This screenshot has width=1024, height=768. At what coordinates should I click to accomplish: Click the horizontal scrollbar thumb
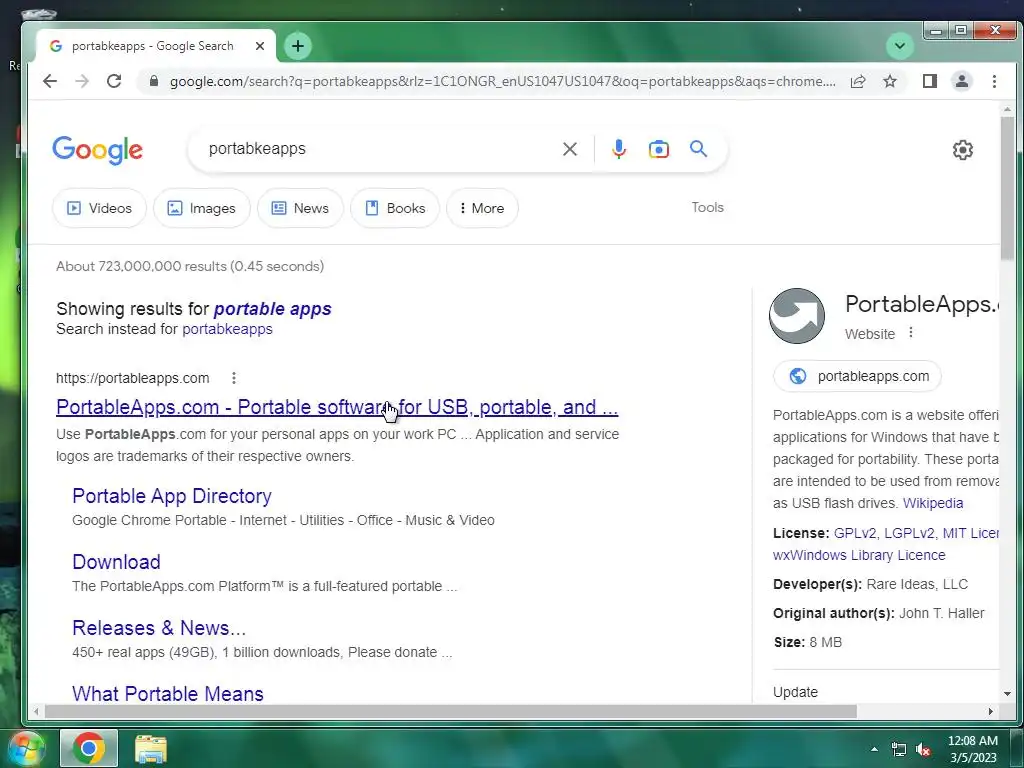pos(451,711)
